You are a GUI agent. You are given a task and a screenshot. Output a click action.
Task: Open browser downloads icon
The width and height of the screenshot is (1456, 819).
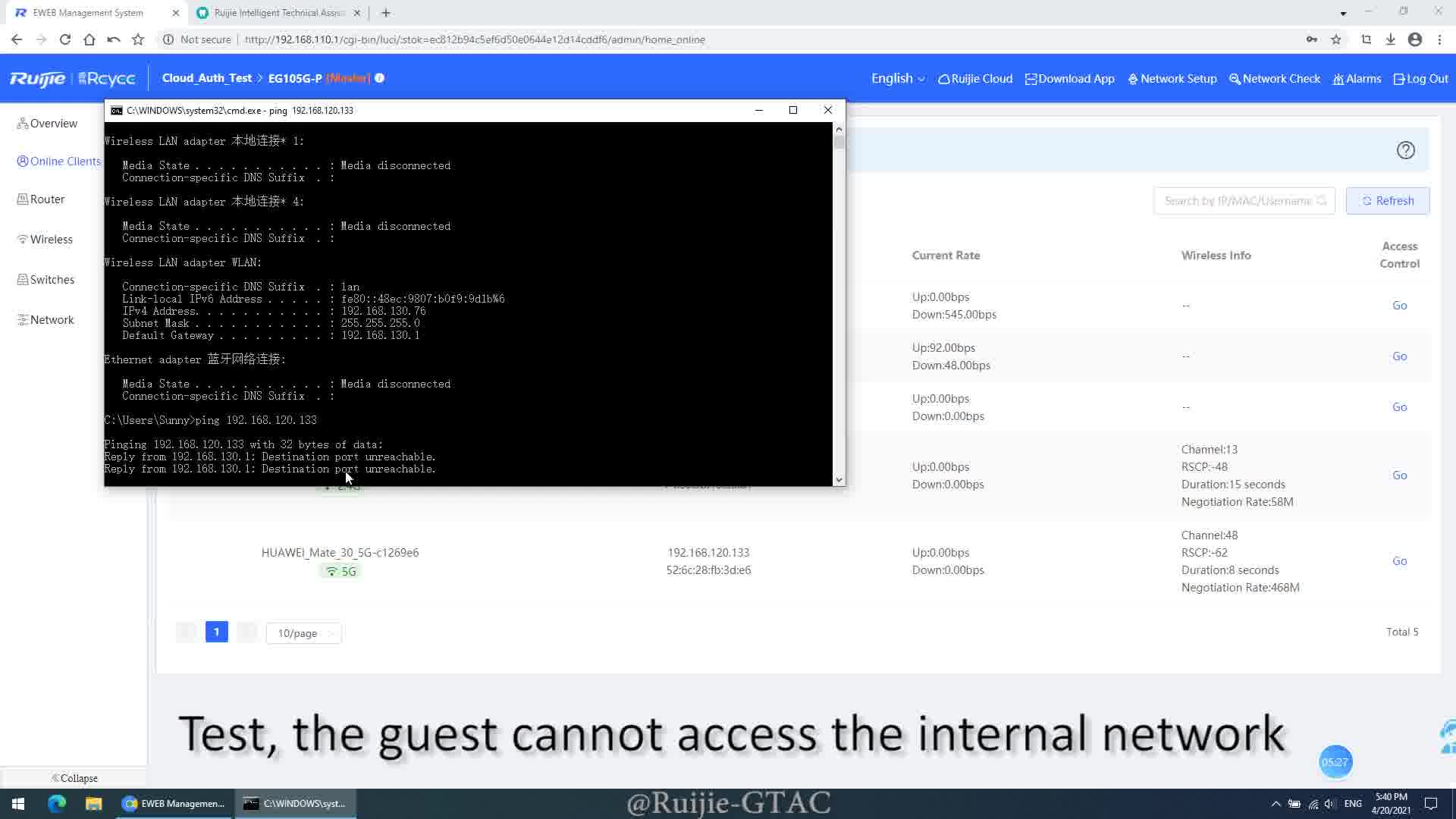(1391, 39)
